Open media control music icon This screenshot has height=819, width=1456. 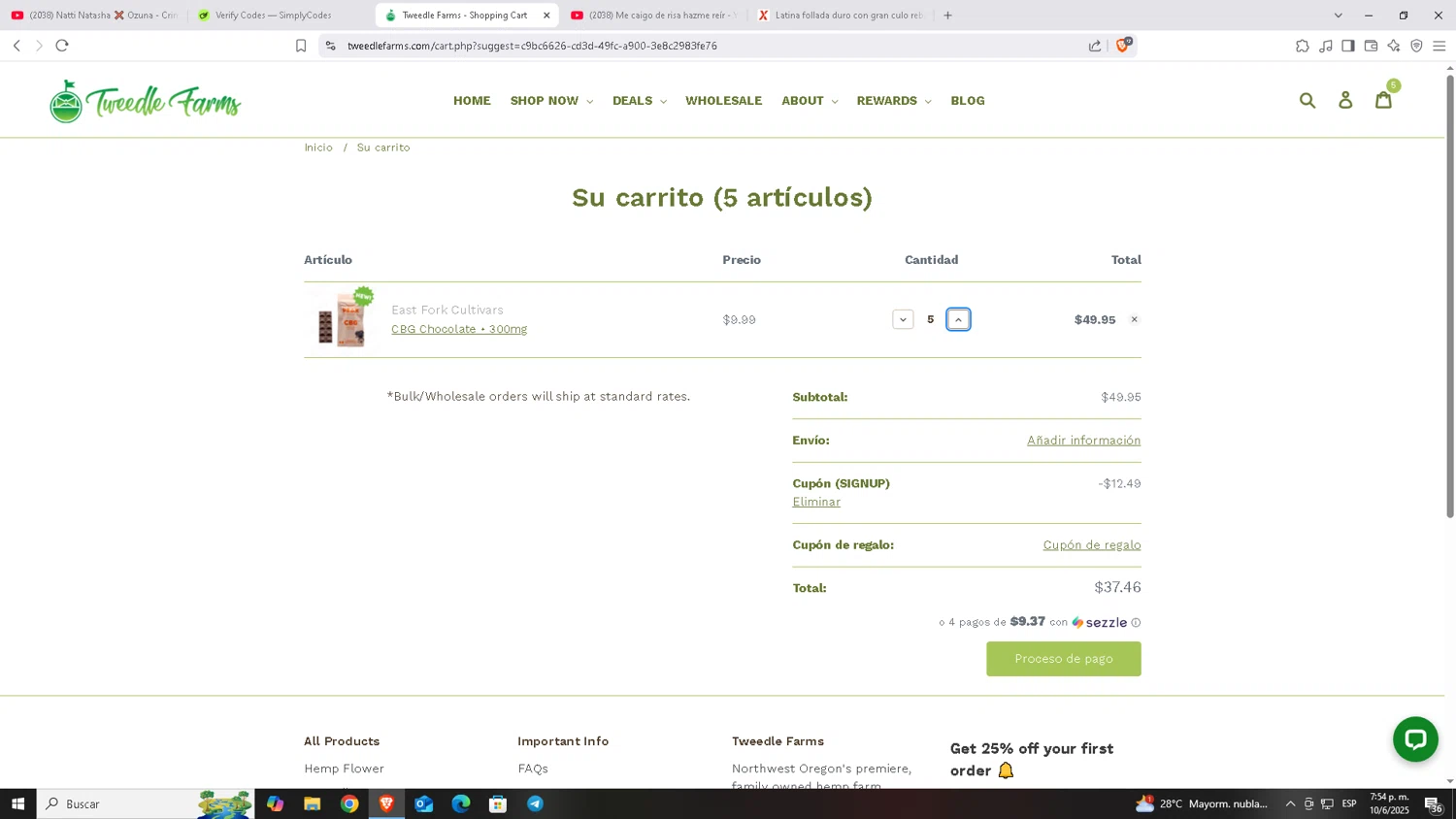(1326, 46)
